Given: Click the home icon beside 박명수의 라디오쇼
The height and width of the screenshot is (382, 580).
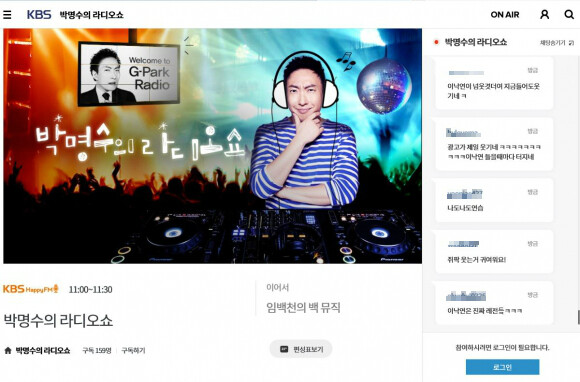Looking at the screenshot, I should (8, 350).
